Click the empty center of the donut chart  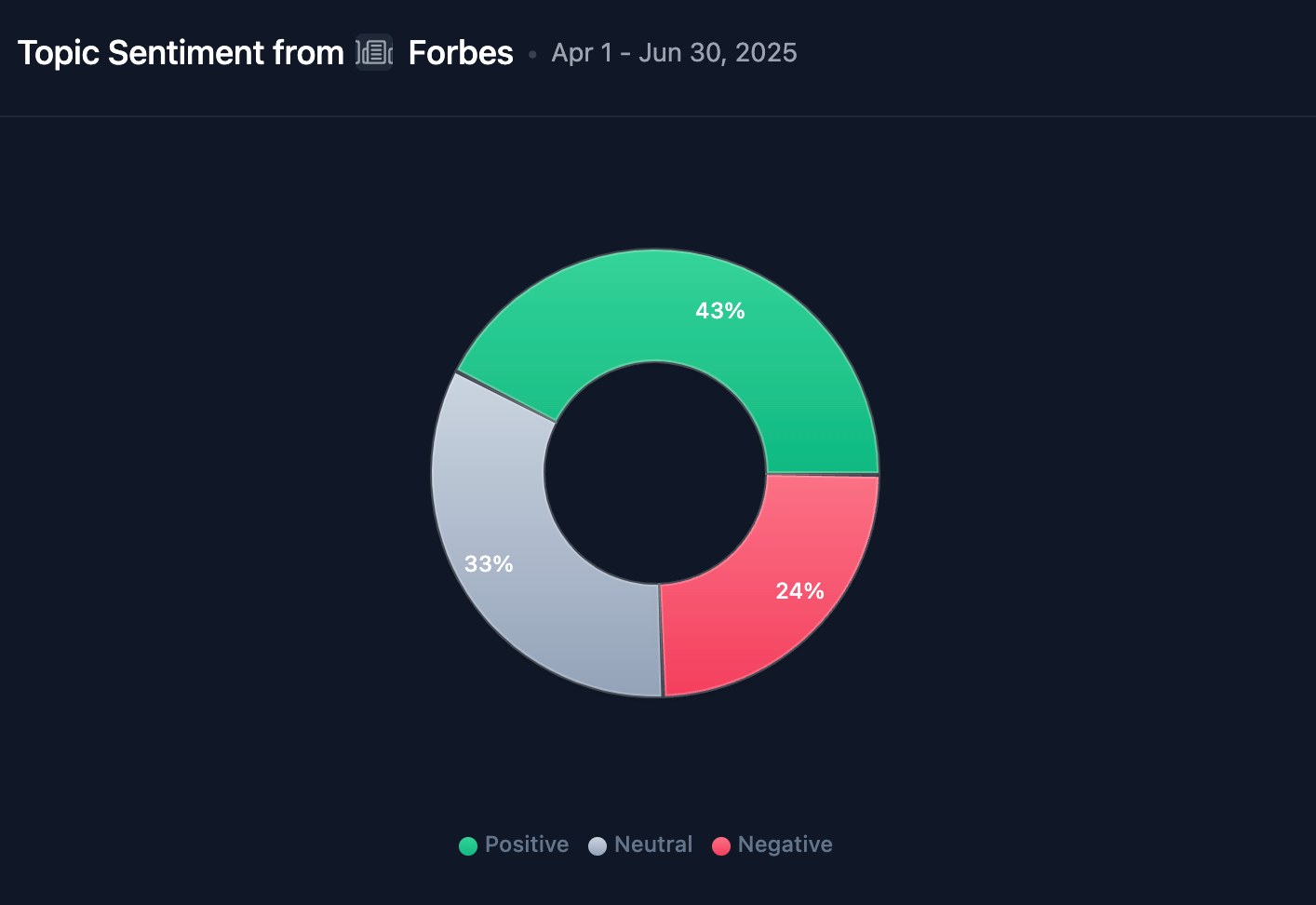[655, 473]
